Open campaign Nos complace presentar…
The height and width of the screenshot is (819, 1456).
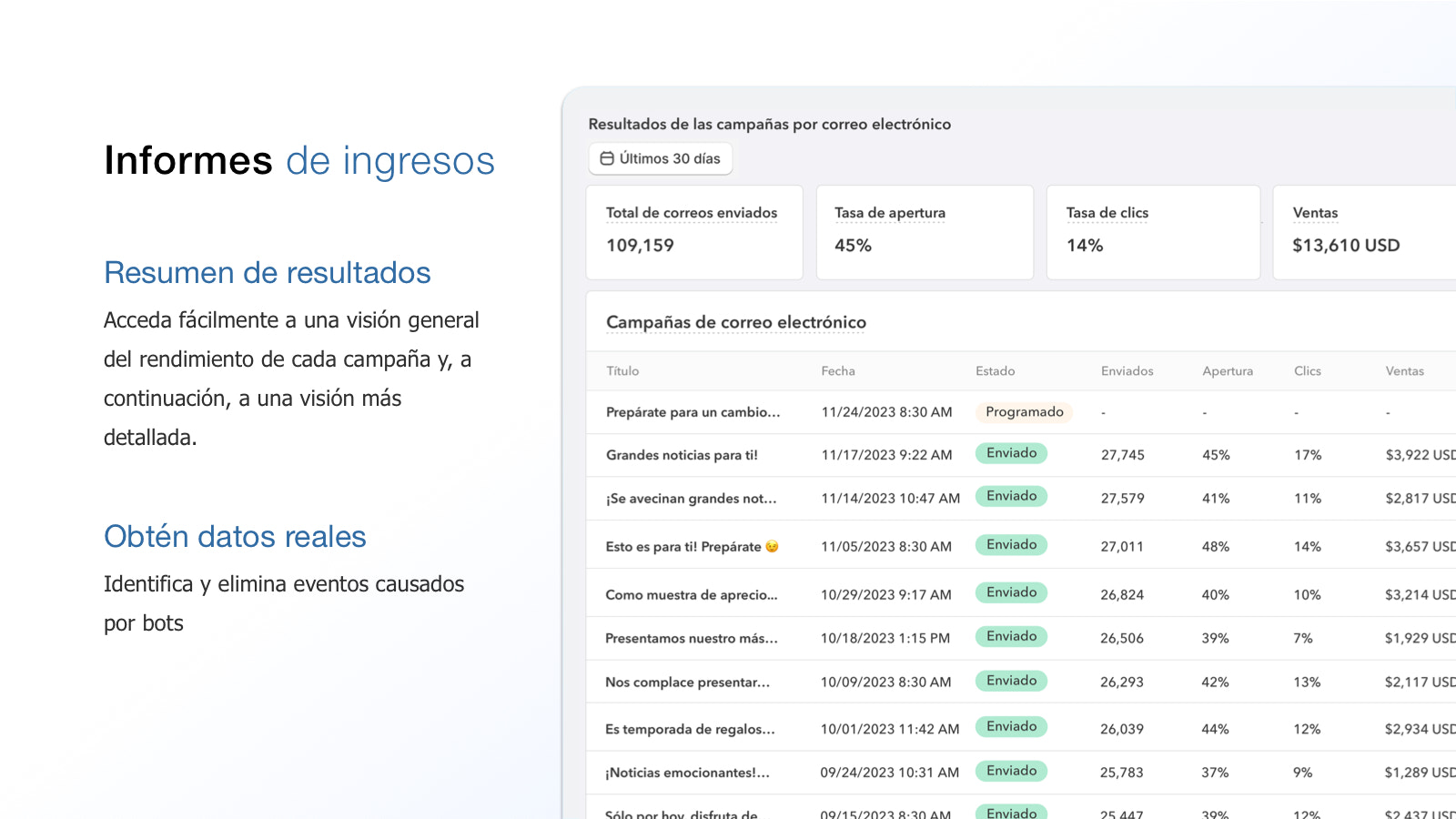[687, 682]
